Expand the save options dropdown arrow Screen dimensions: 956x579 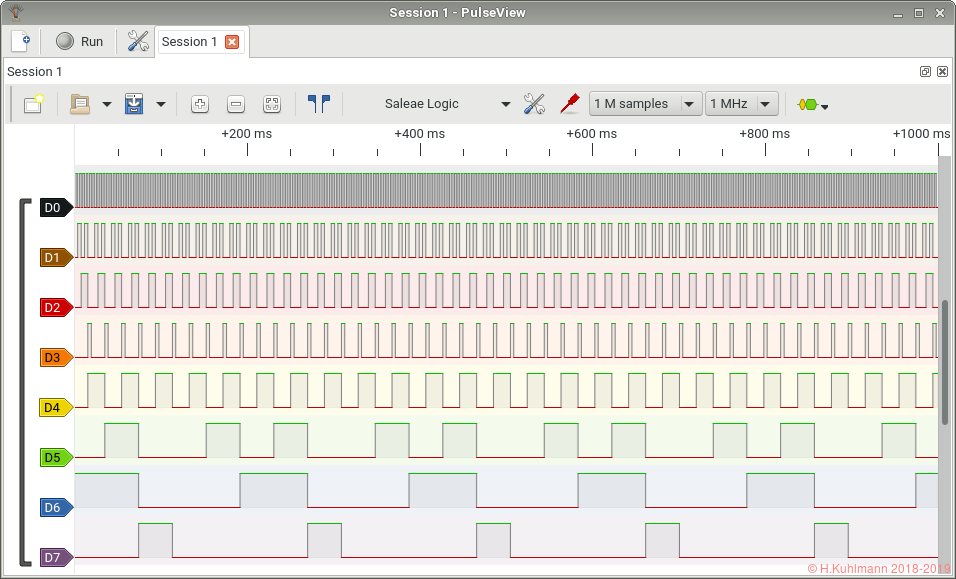coord(160,105)
